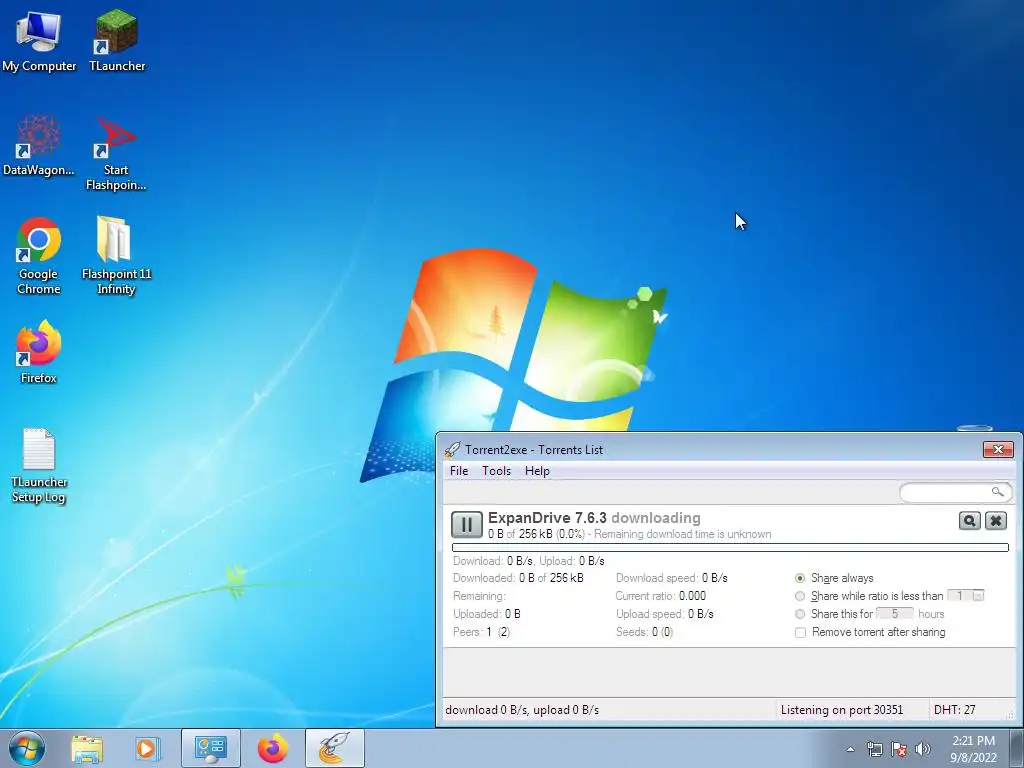Open the File menu in Torrent2exe
The image size is (1024, 768).
click(458, 471)
